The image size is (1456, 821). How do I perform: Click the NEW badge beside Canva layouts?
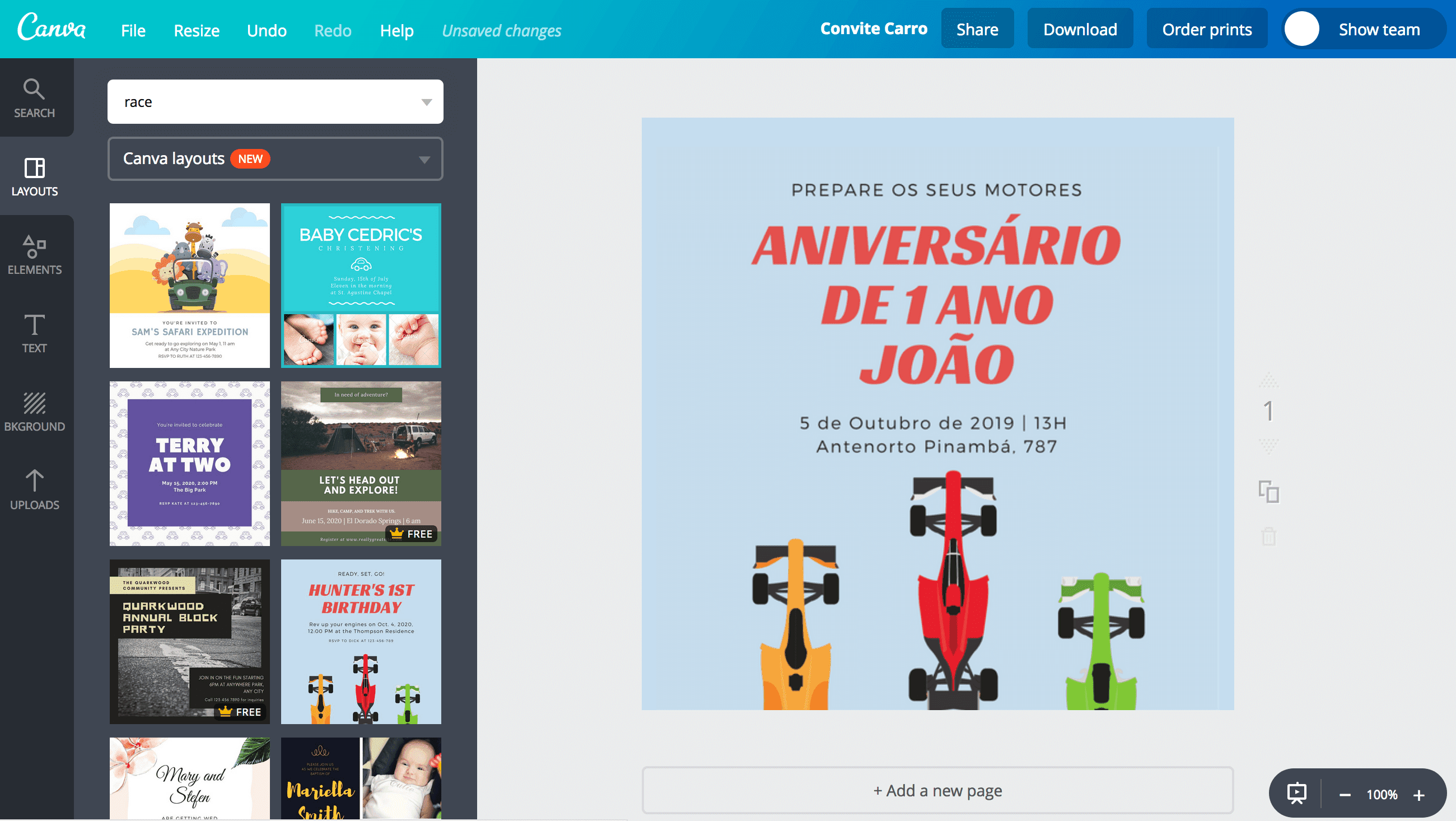(x=250, y=159)
